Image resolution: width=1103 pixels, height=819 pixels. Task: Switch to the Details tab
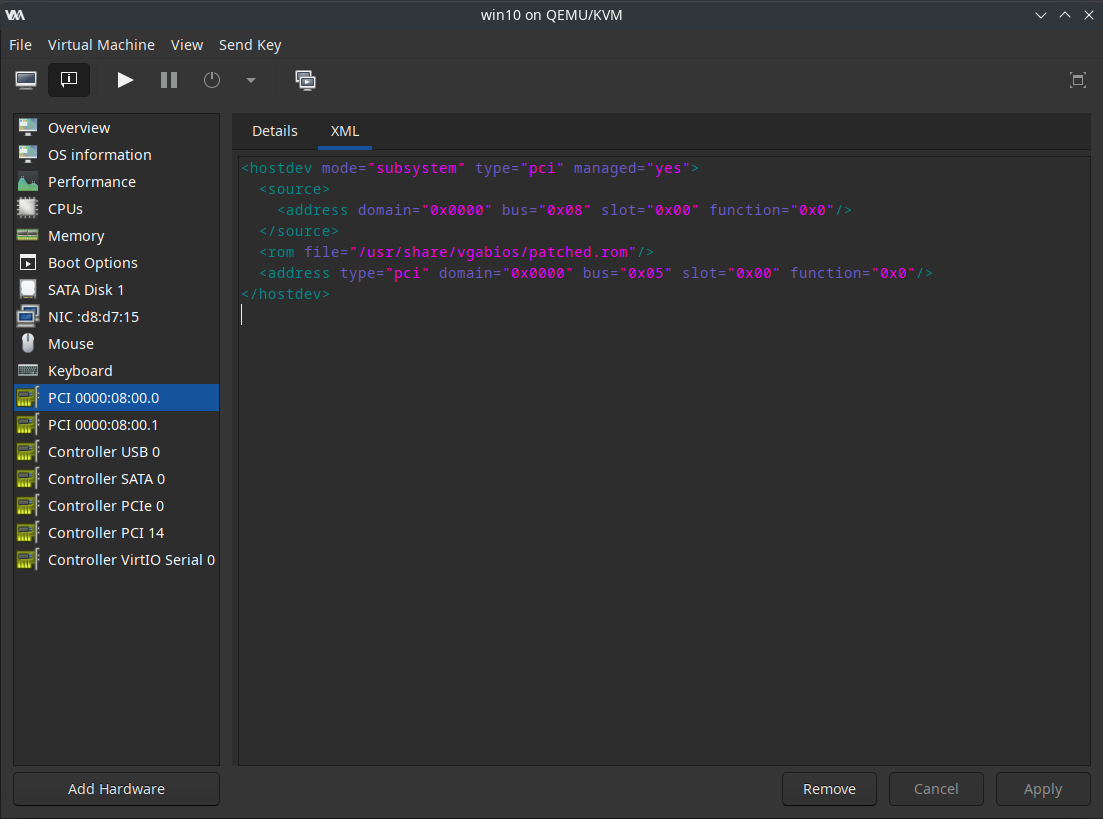coord(274,131)
